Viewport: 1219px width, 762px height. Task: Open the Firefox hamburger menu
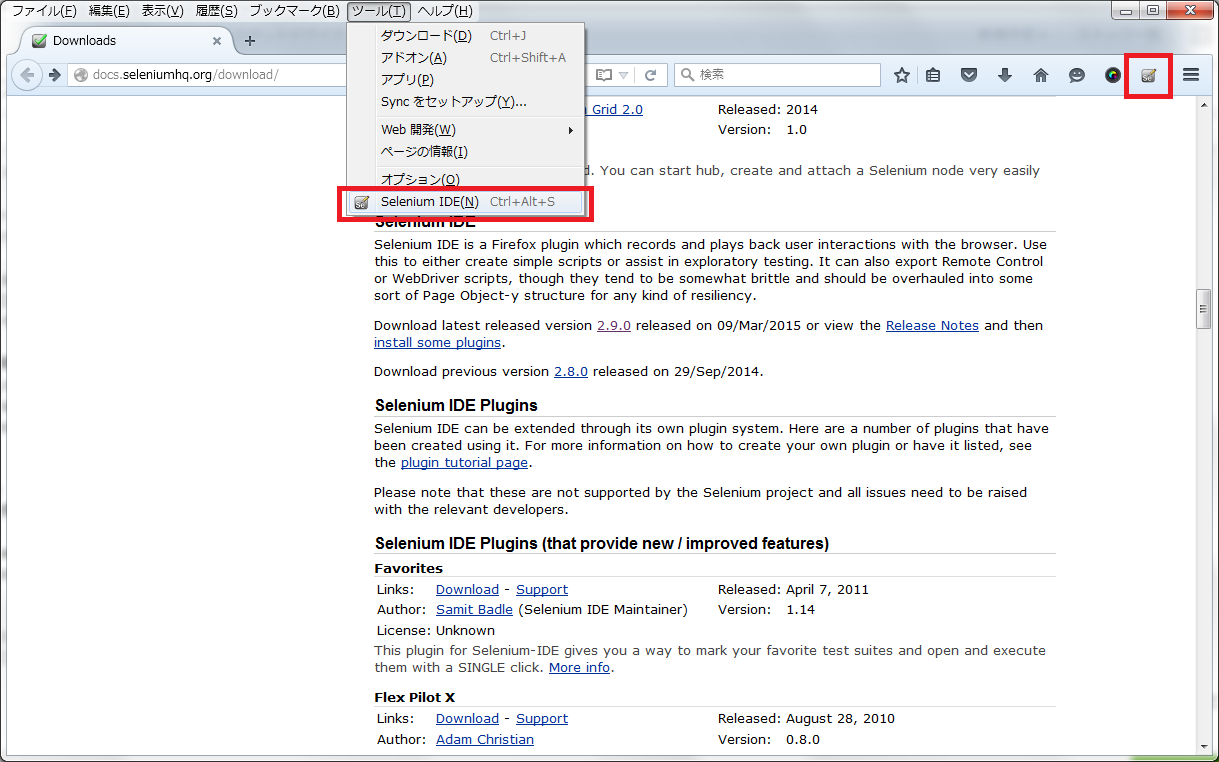(x=1191, y=75)
